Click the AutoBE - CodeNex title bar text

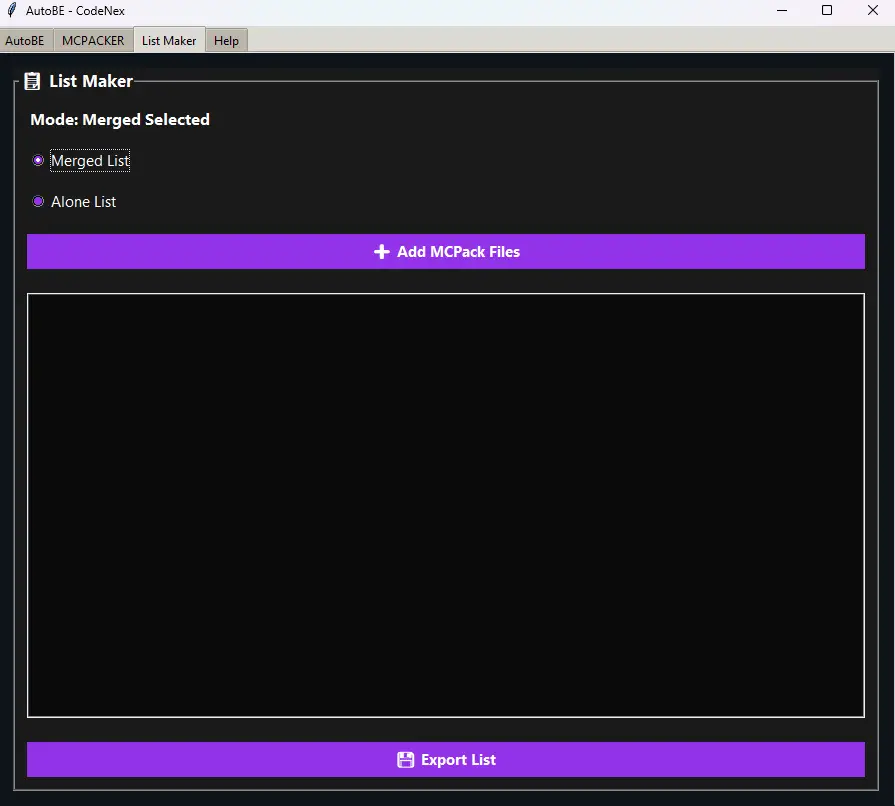tap(75, 11)
